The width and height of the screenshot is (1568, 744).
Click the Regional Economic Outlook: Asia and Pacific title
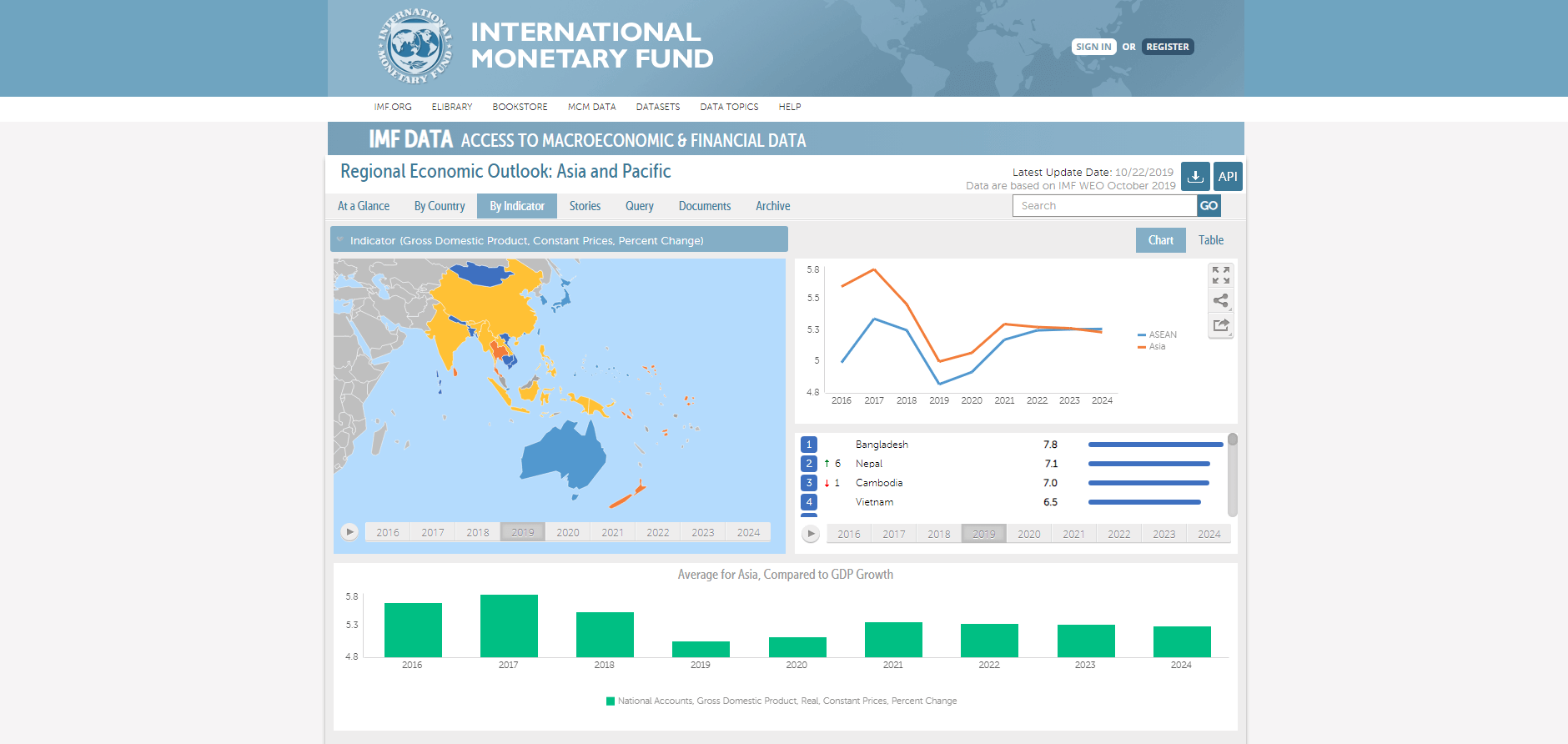(x=505, y=171)
